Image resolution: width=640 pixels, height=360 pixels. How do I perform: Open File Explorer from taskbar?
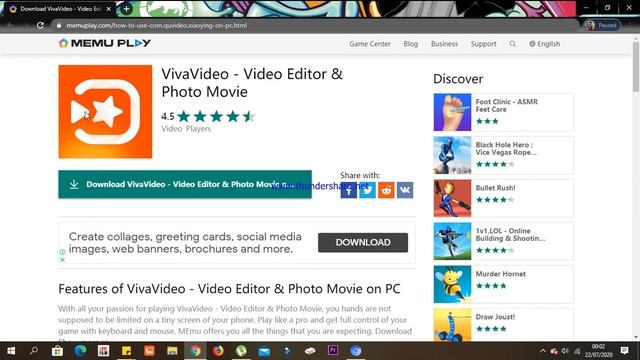(172, 351)
